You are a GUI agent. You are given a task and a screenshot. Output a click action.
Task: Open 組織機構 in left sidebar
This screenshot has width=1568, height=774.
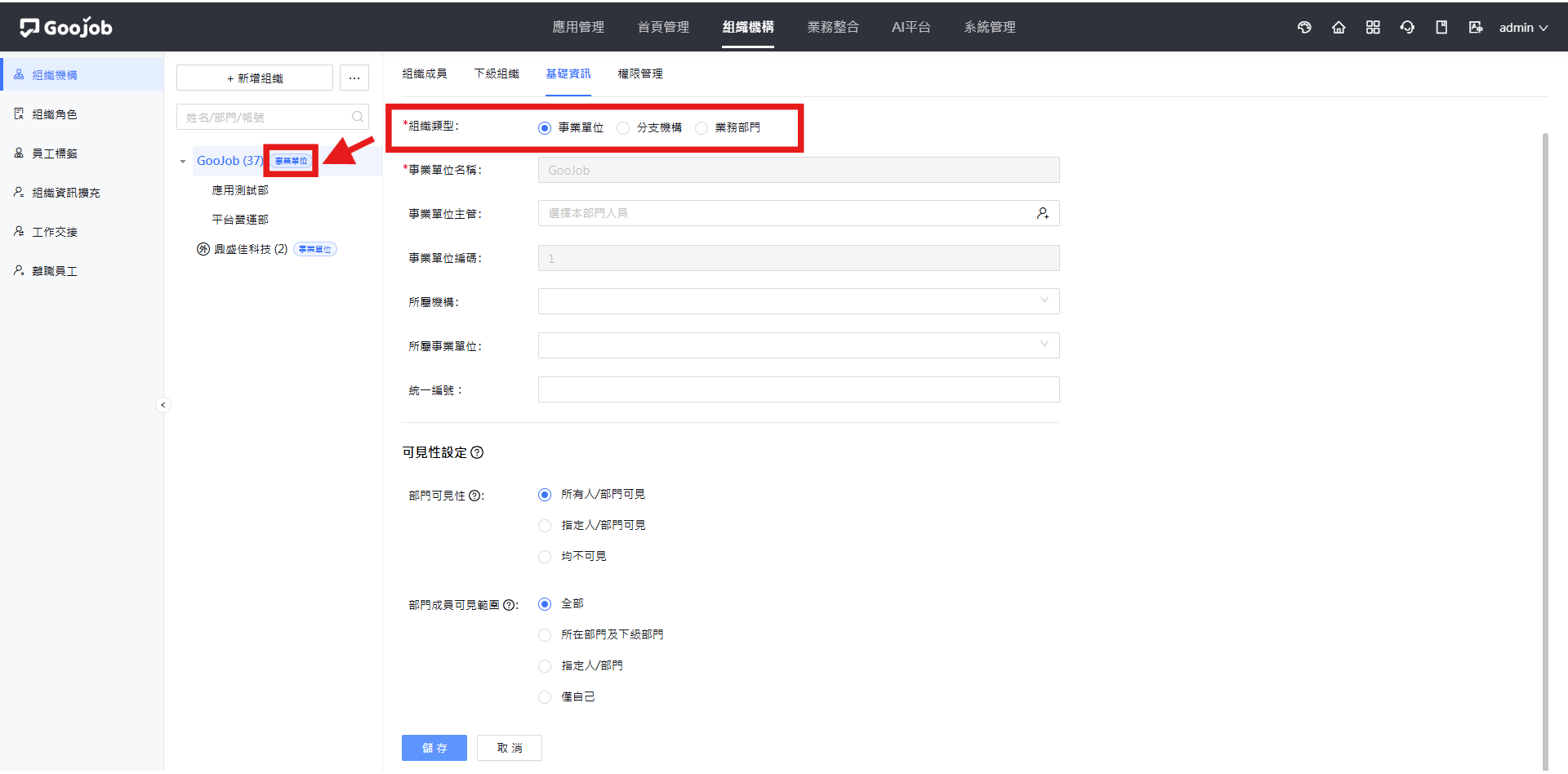(x=82, y=74)
